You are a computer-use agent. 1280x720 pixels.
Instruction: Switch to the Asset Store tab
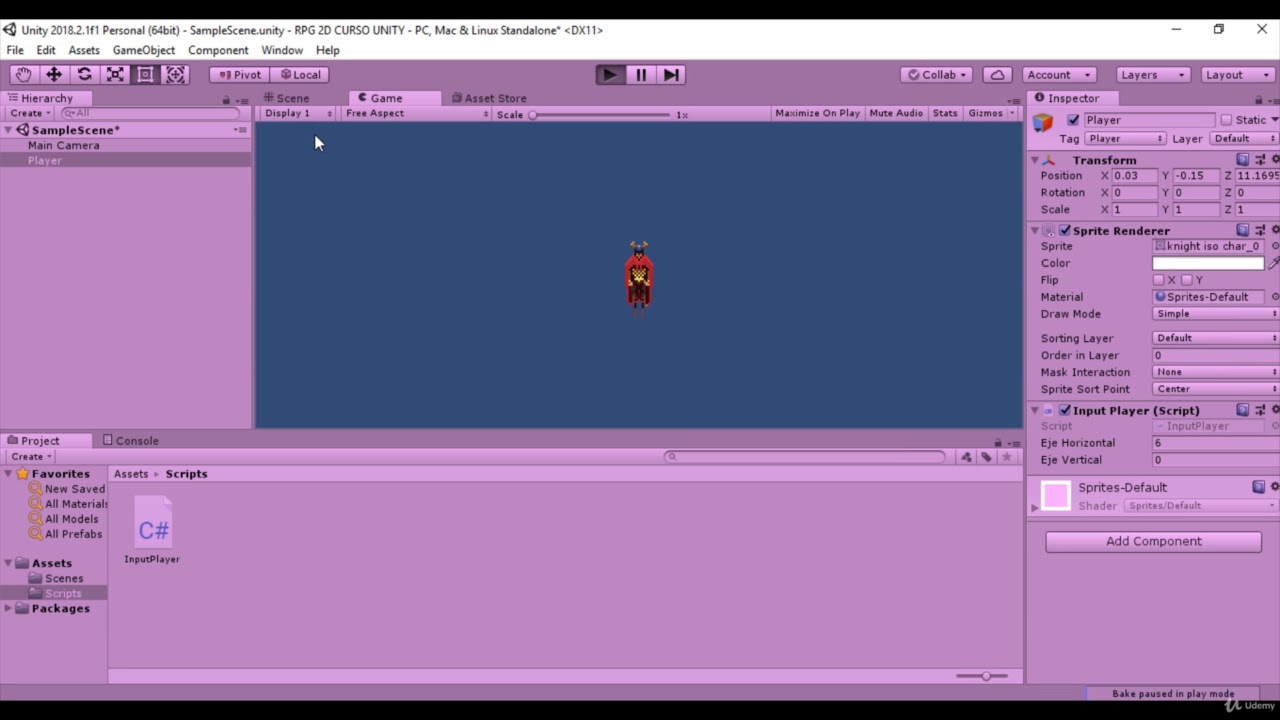tap(489, 98)
